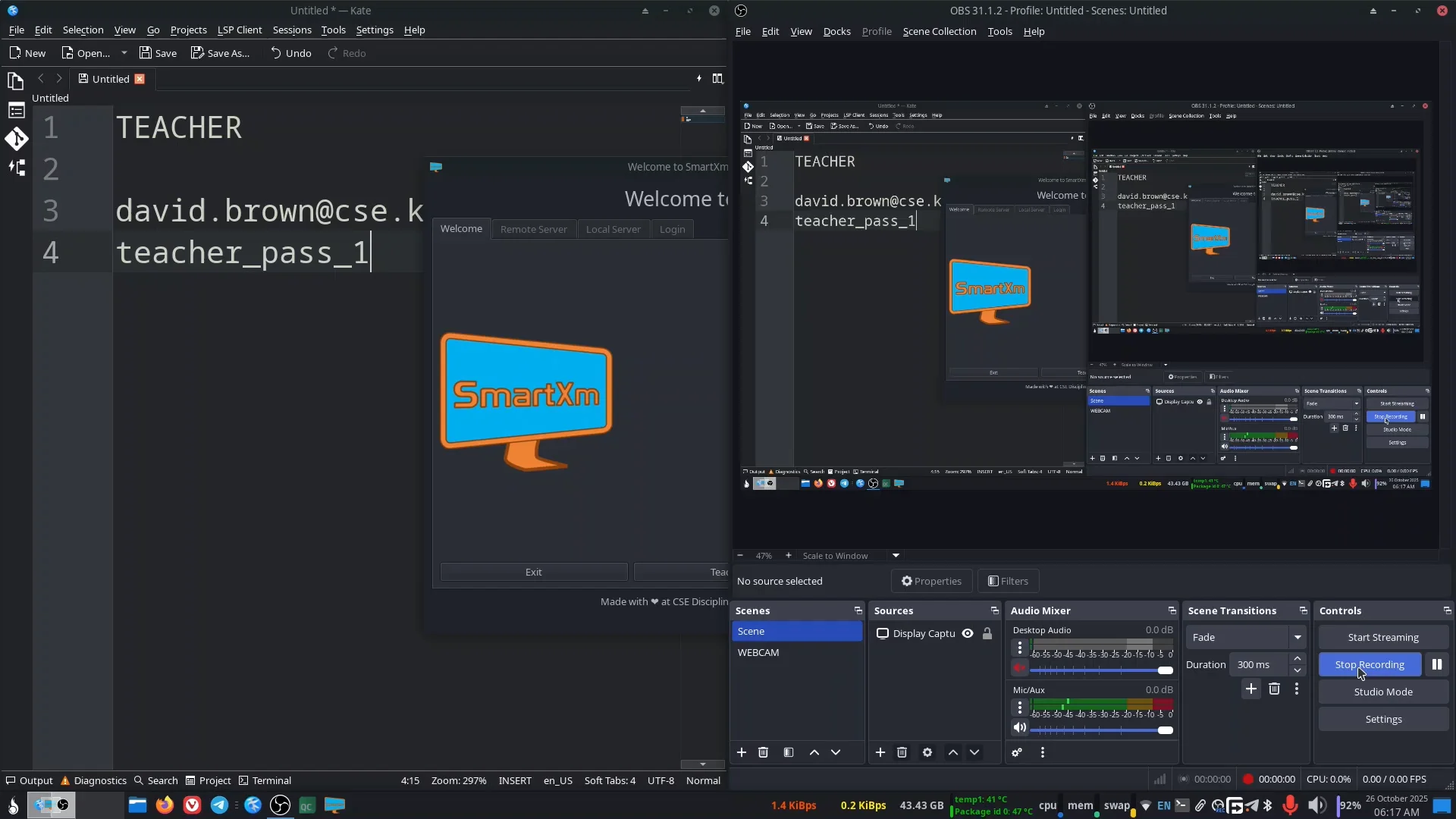Remove scene transition with trash icon
Viewport: 1456px width, 819px height.
click(1275, 689)
